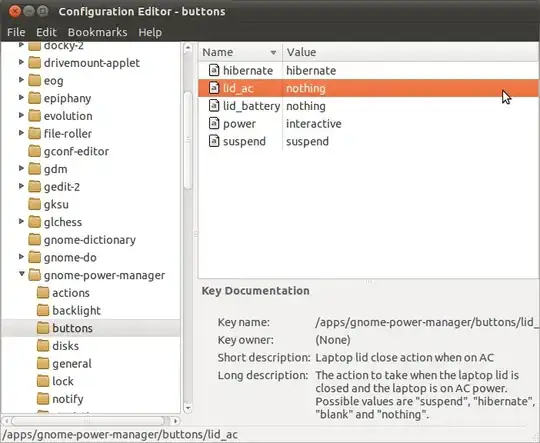Click the horizontal scrollbar right arrow
The width and height of the screenshot is (540, 443).
tap(176, 421)
